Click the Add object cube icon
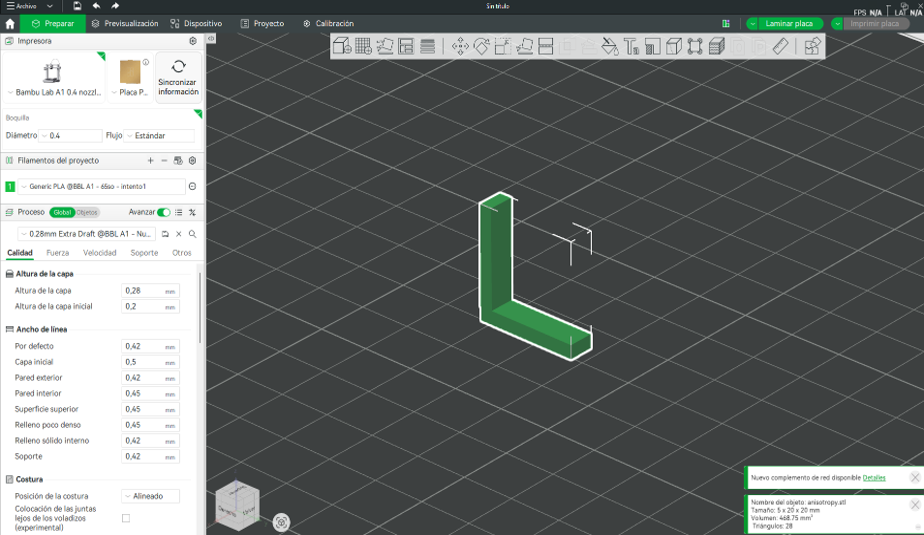This screenshot has width=924, height=535. click(342, 46)
